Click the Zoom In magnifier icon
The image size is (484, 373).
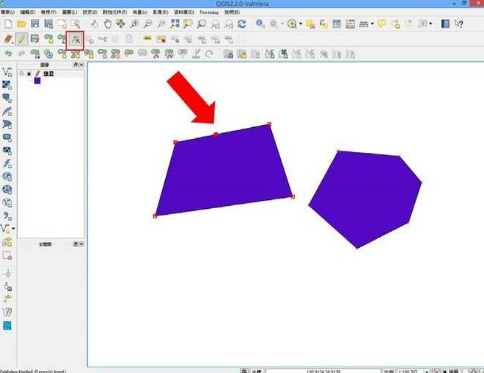pos(134,24)
